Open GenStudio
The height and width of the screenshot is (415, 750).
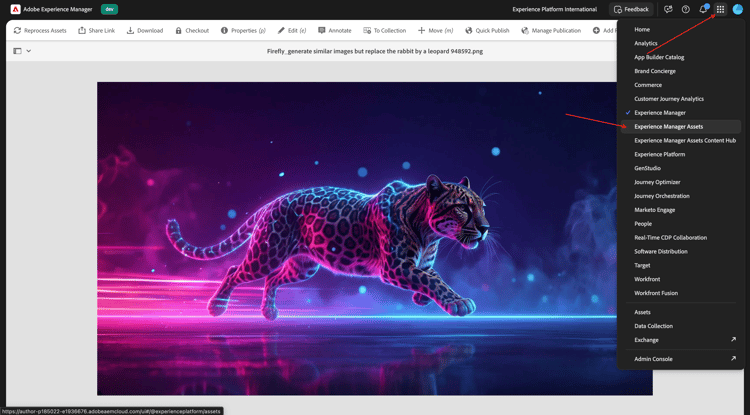pos(647,168)
